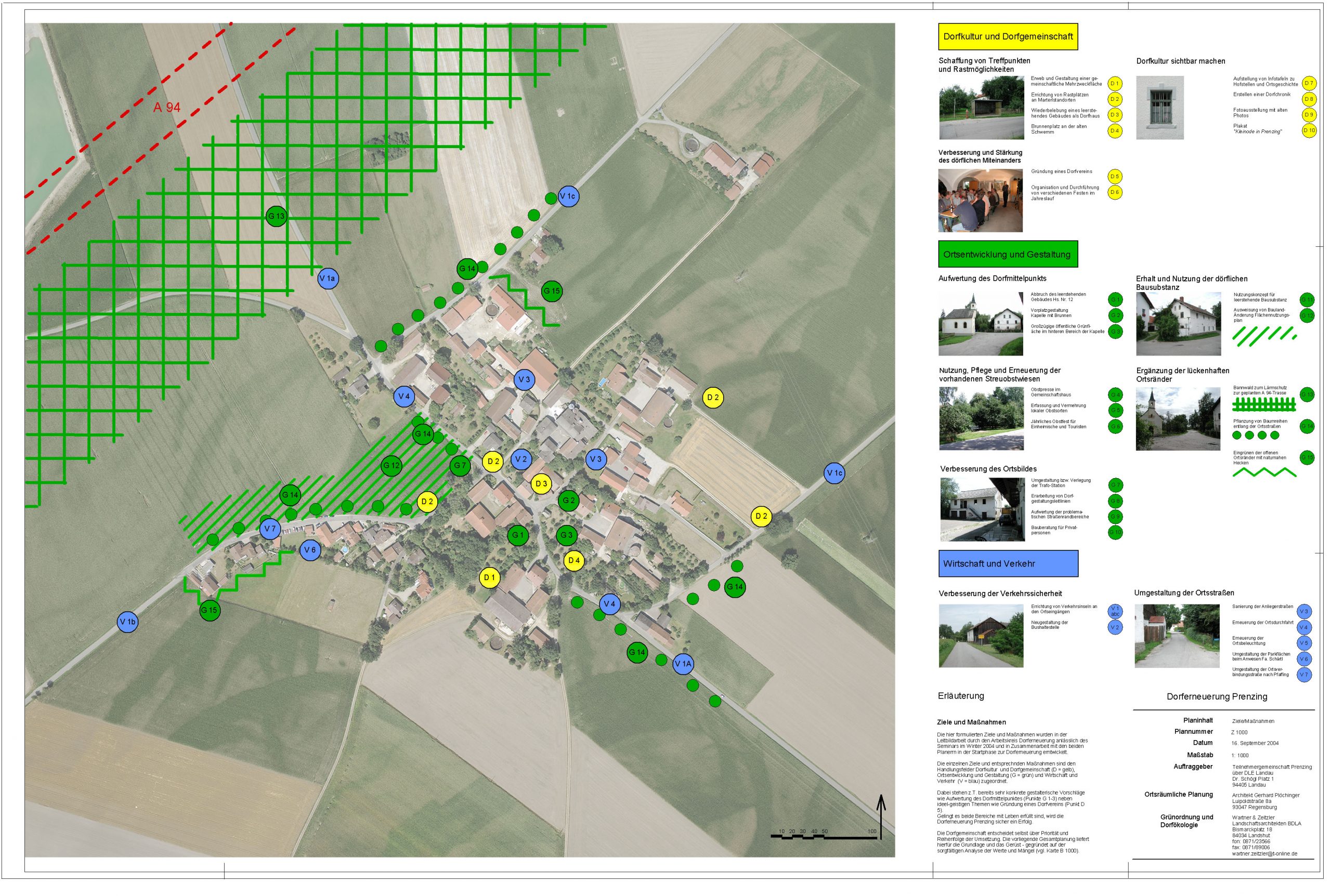
Task: Click the Dorferneuerung Prenzing title
Action: [x=1217, y=696]
